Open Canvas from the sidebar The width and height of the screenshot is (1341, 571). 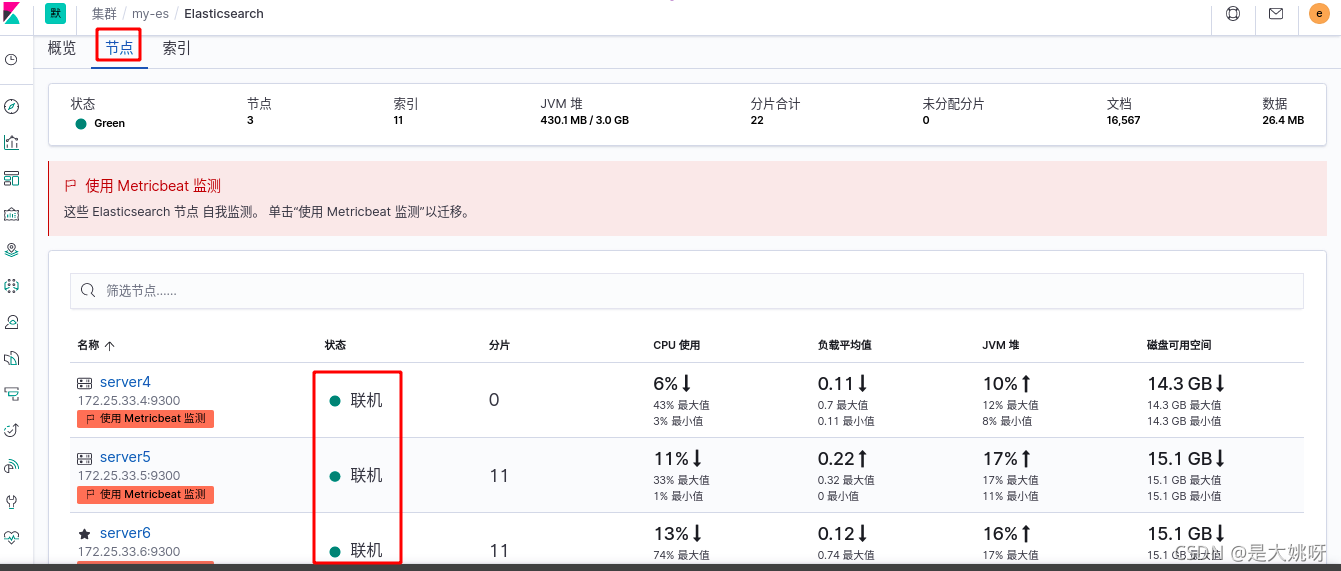click(x=11, y=214)
